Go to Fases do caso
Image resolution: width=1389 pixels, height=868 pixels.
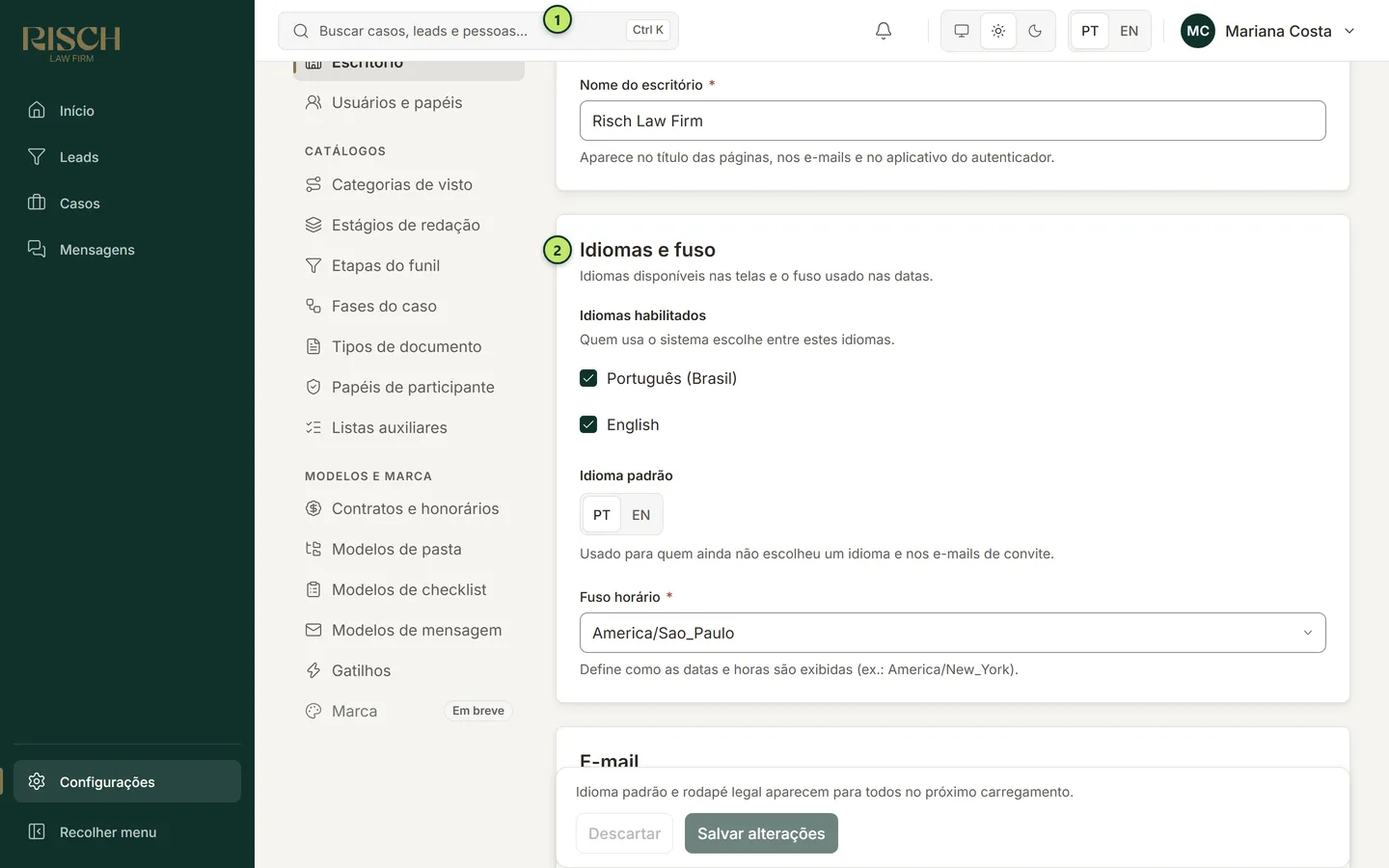click(409, 306)
